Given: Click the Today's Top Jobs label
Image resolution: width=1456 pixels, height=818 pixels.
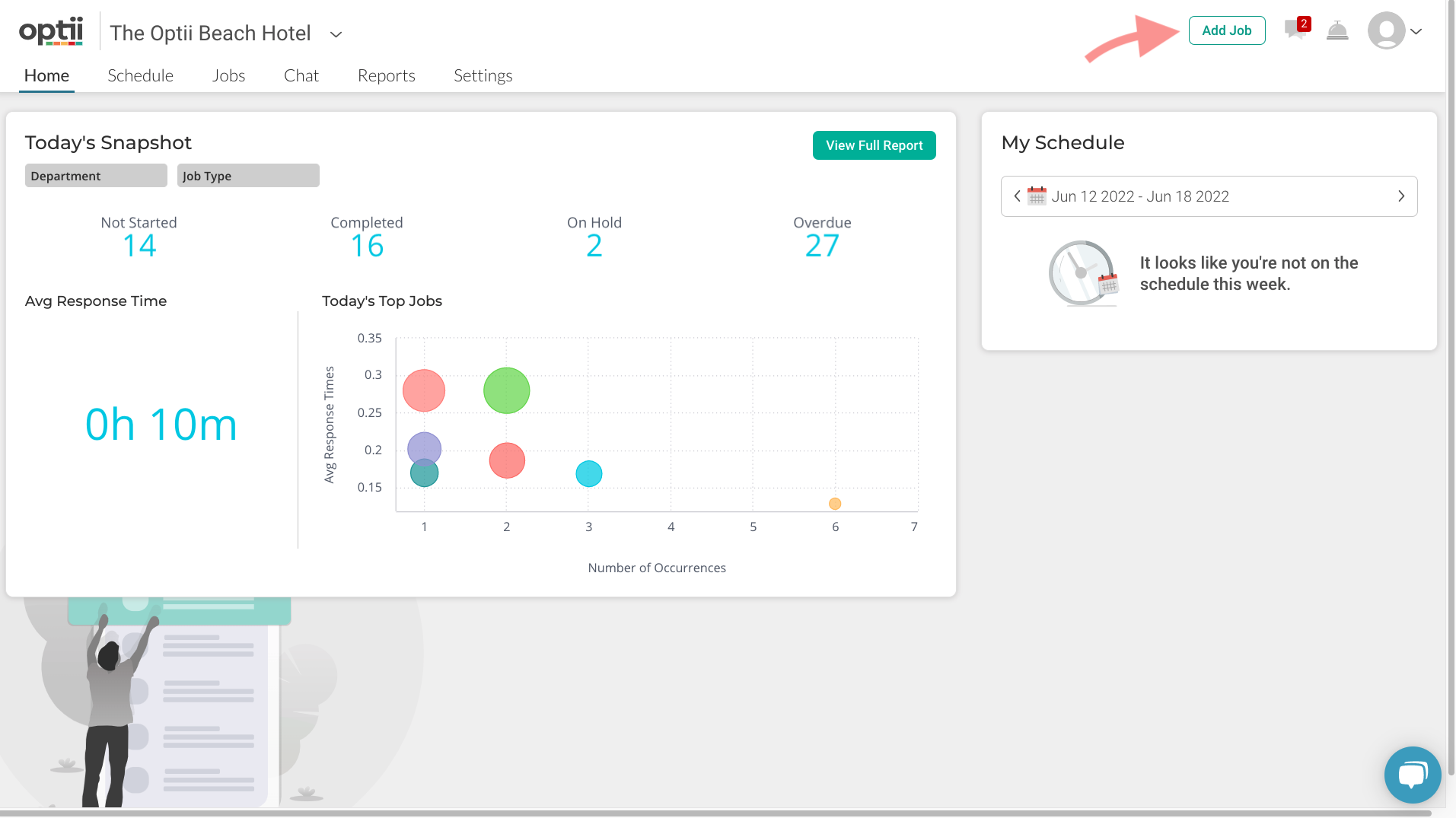Looking at the screenshot, I should (382, 301).
